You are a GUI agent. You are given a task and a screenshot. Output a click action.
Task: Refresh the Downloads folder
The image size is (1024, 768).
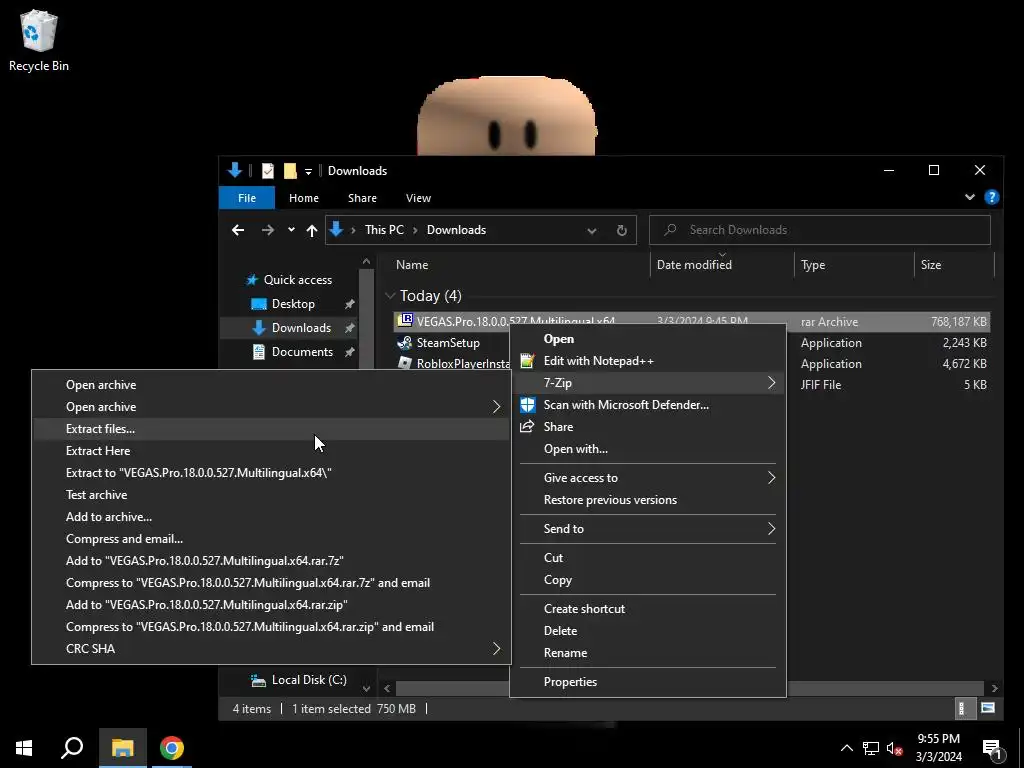pos(622,231)
